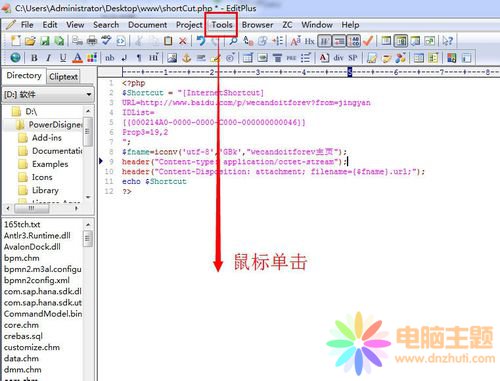Click the Open file folder icon
The width and height of the screenshot is (500, 381).
[30, 41]
